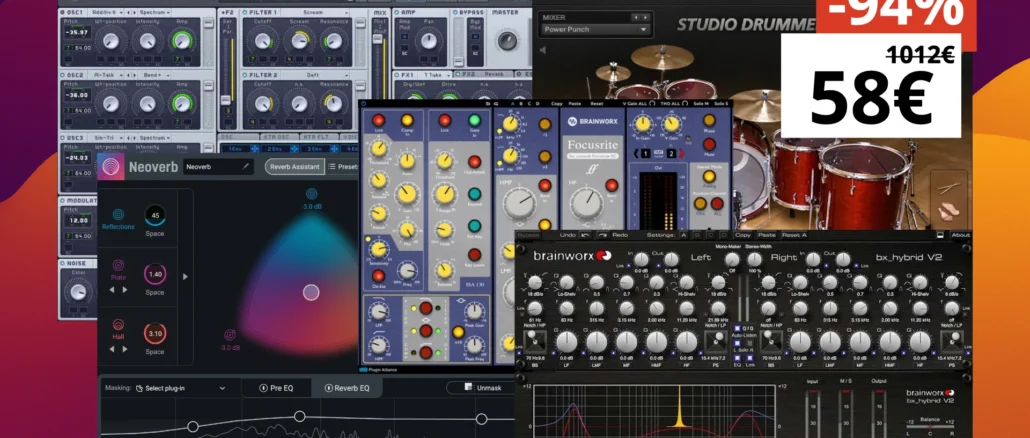Click the Unmask button in Neoverb
Screen dimensions: 1030x438
click(481, 388)
